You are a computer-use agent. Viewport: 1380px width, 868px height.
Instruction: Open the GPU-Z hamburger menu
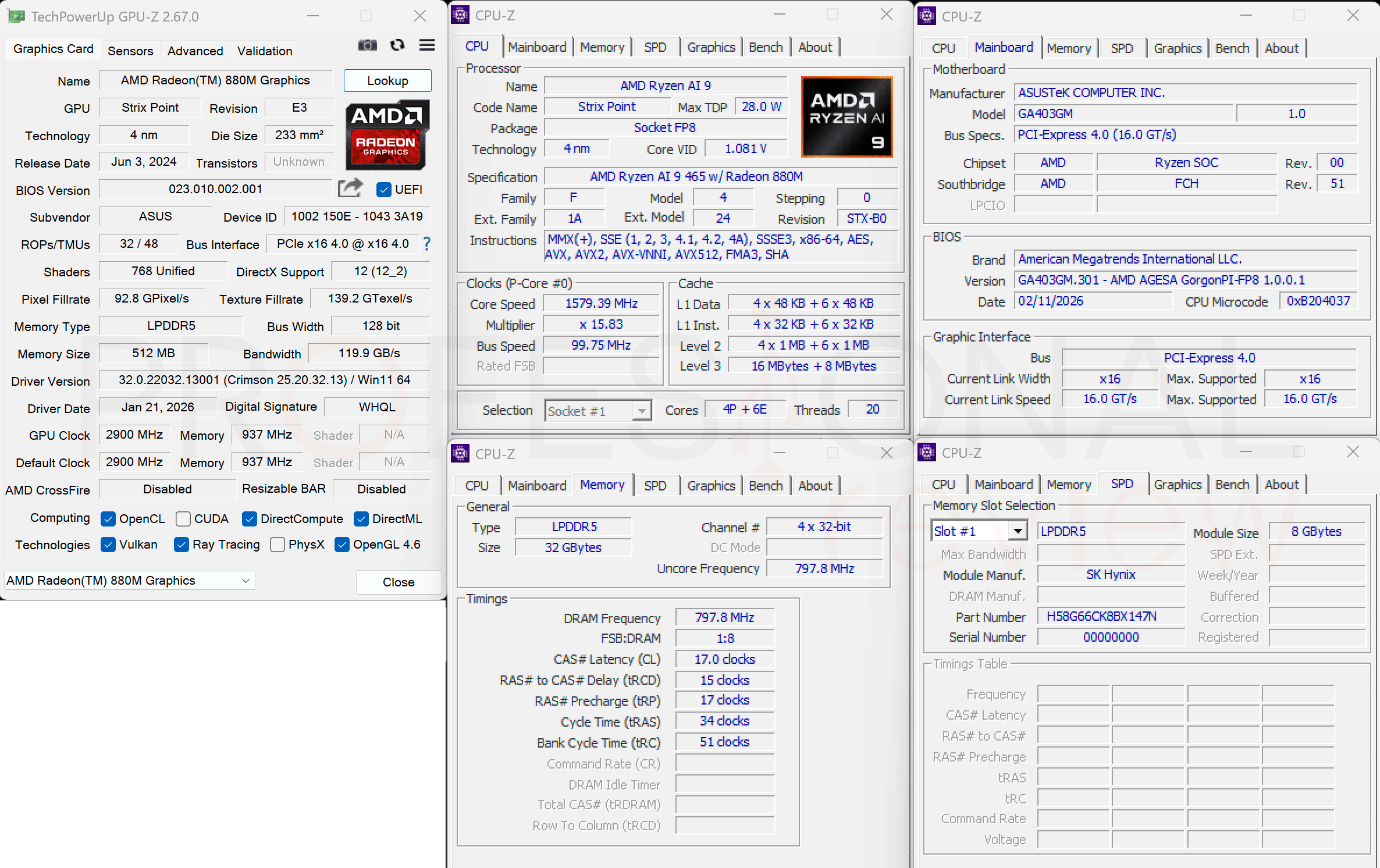[427, 45]
